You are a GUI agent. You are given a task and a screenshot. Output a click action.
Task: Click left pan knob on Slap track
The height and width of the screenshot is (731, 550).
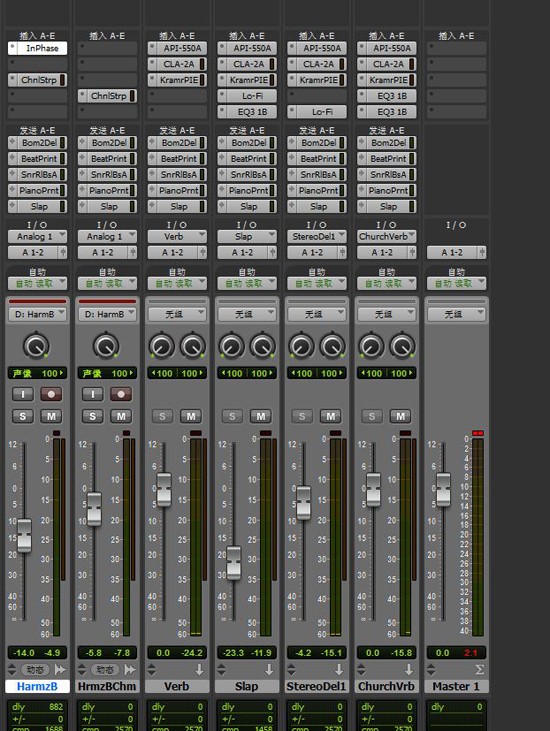(231, 346)
